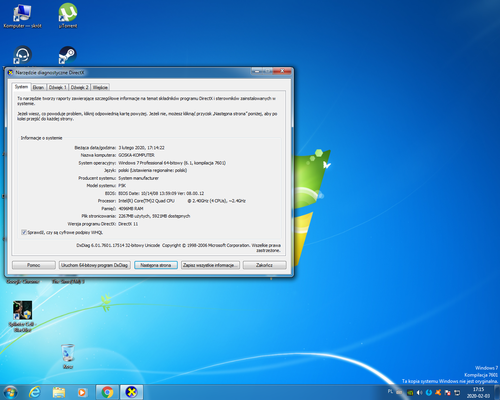Screen dimensions: 500x400
Task: Click Zapisz wszystkie informacje button
Action: (210, 265)
